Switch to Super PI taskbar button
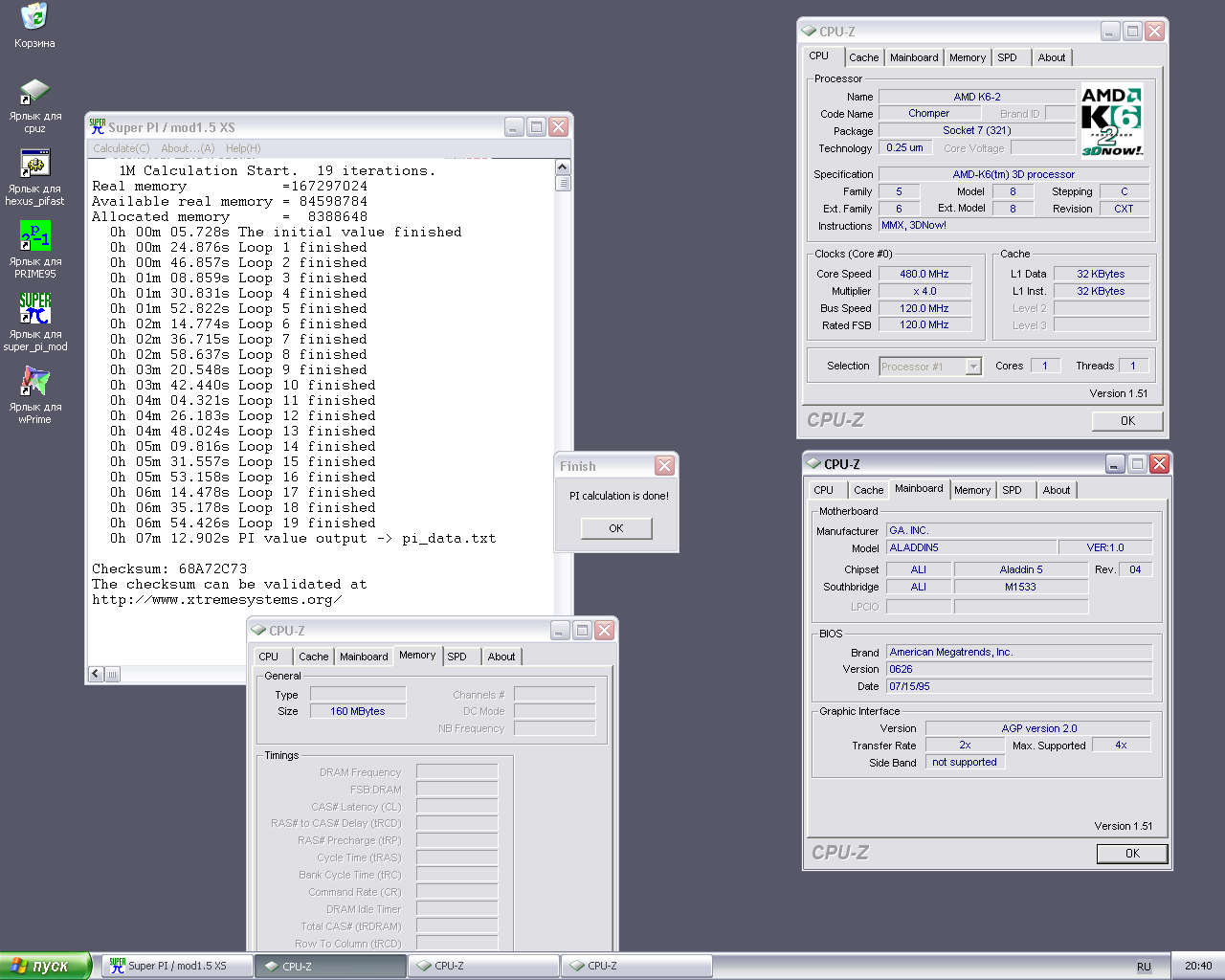The height and width of the screenshot is (980, 1225). (x=177, y=966)
